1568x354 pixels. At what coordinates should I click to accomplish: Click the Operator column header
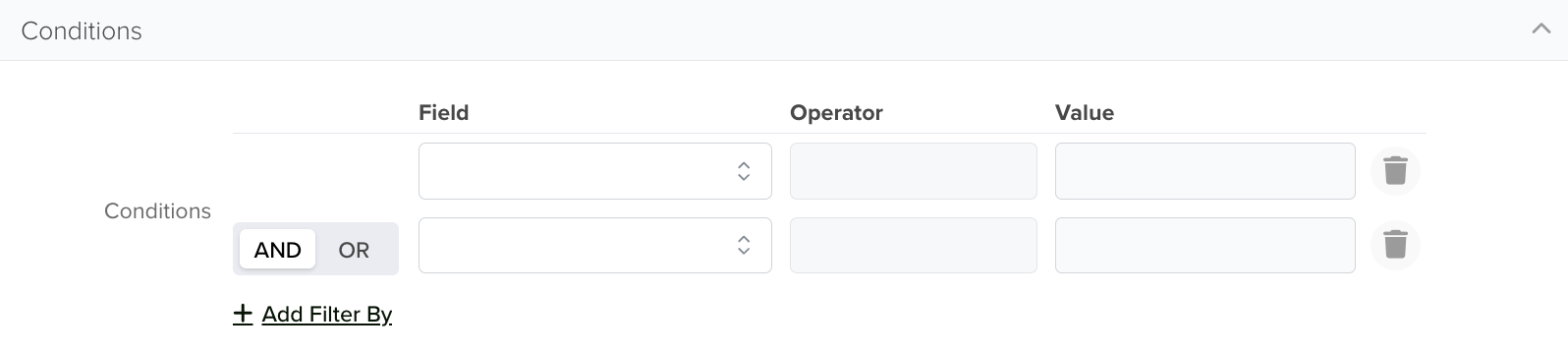[836, 112]
